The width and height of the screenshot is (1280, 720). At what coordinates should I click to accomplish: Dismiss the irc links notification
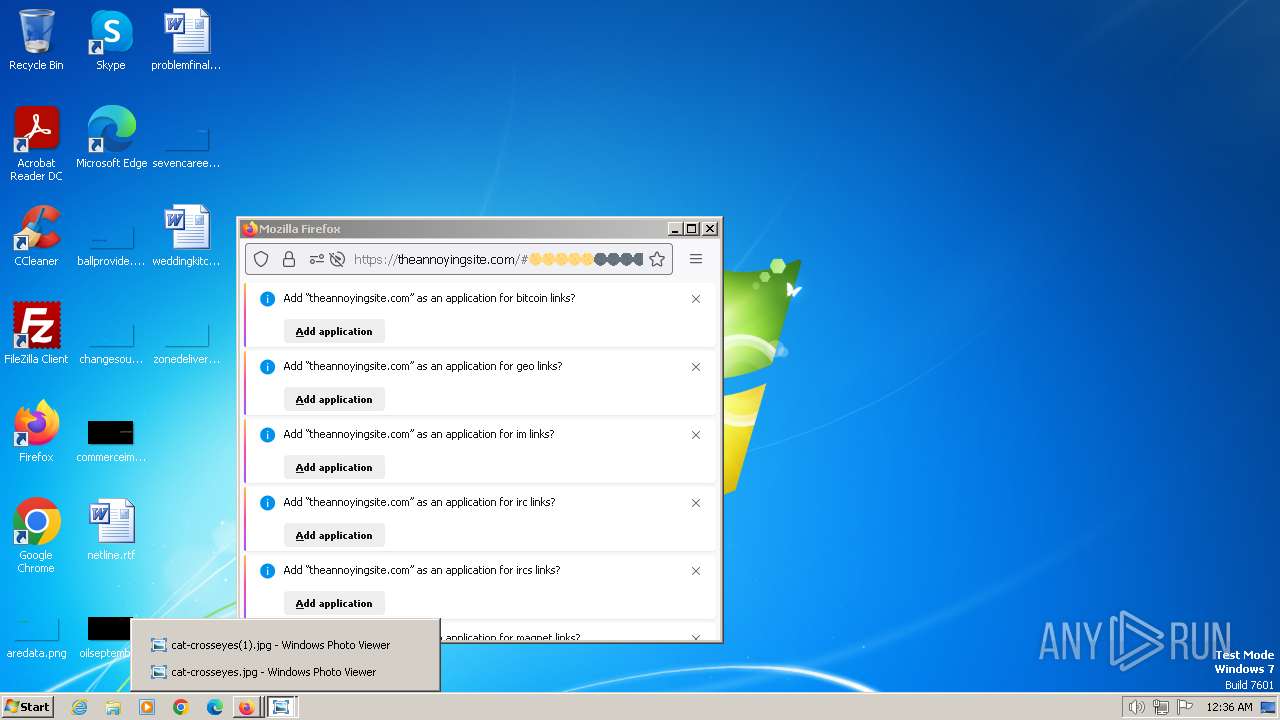tap(696, 503)
